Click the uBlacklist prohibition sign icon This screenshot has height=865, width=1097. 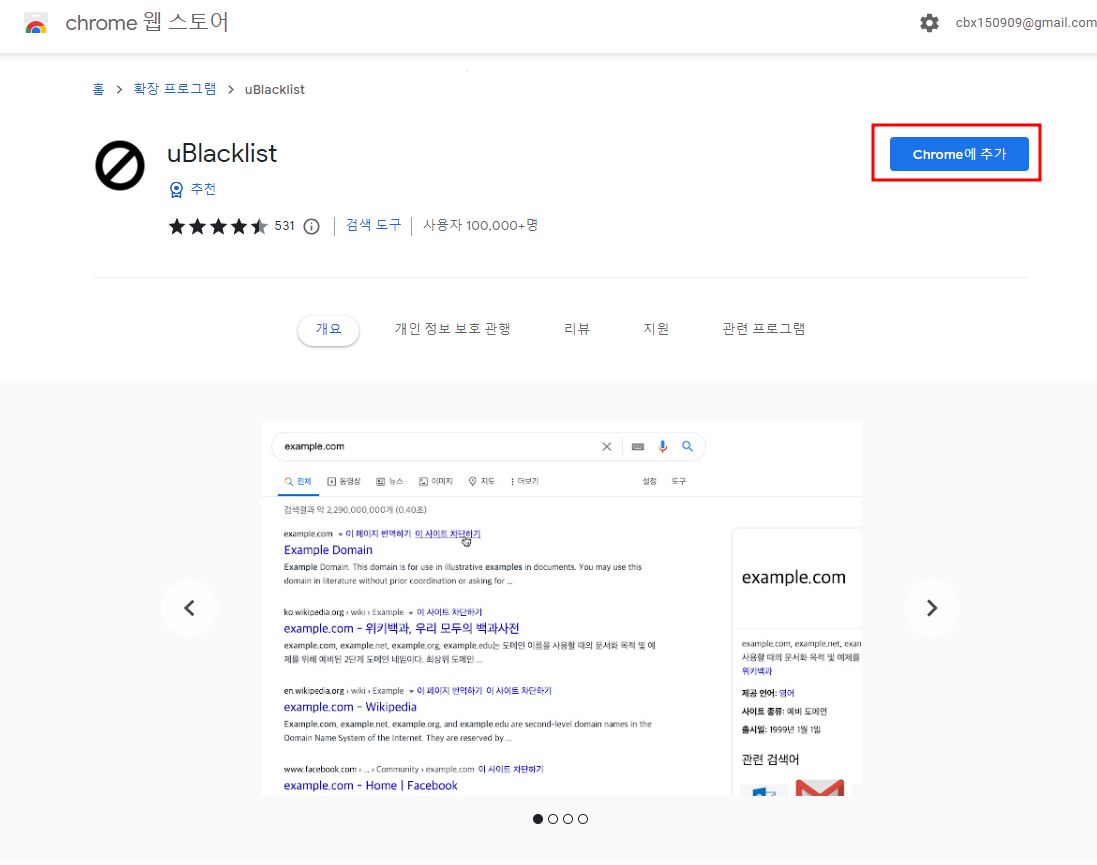point(120,166)
